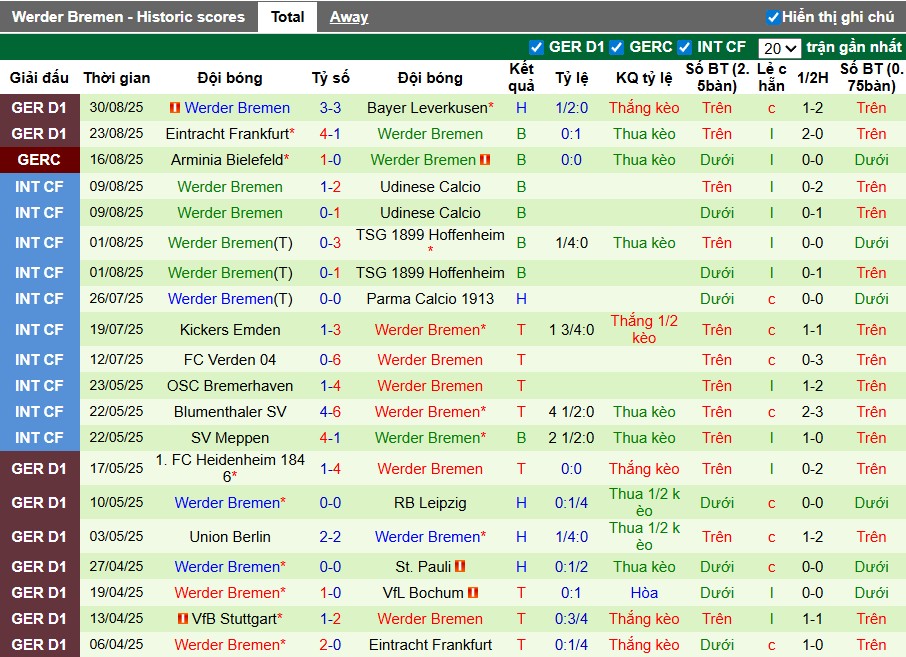Switch to the Away tab

(350, 16)
